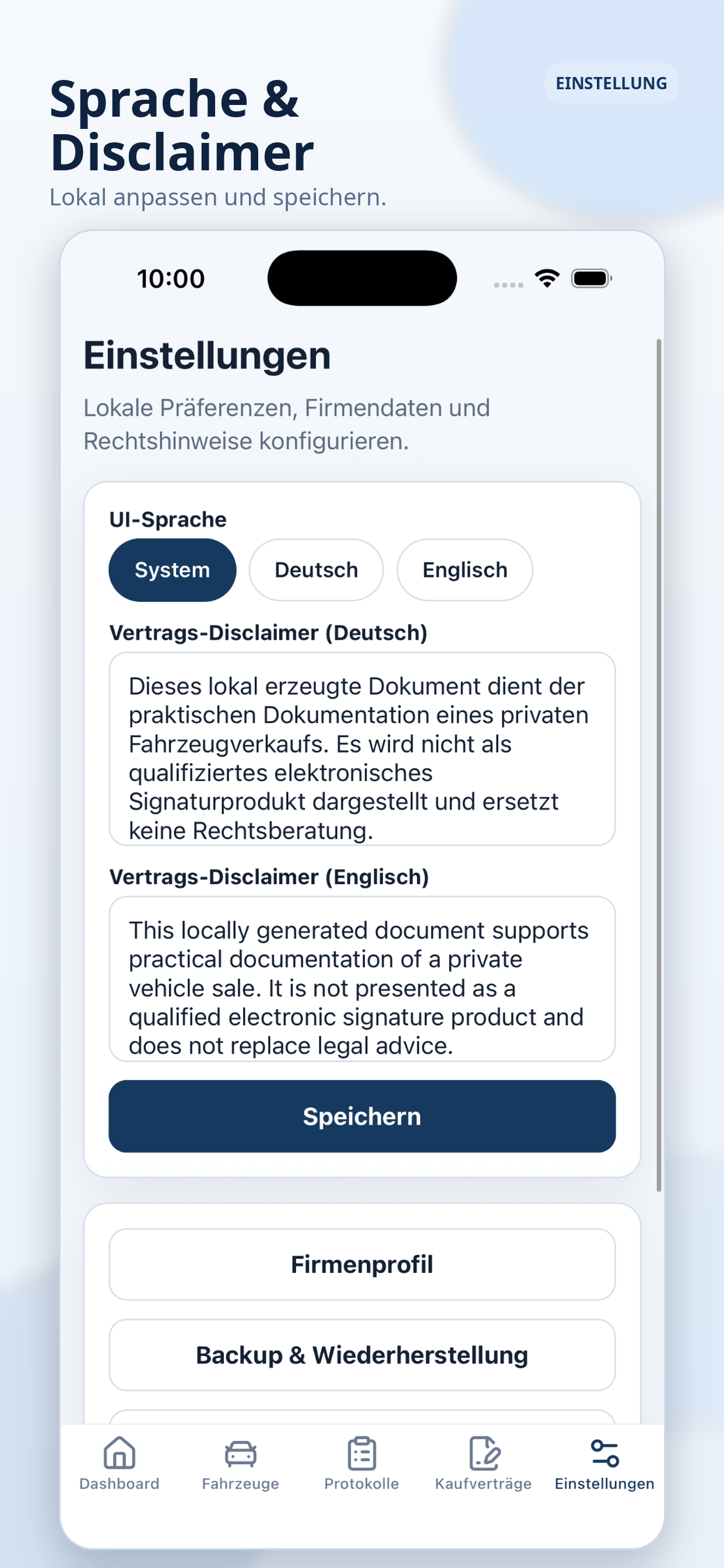
Task: Select Englisch as UI language
Action: [x=465, y=570]
